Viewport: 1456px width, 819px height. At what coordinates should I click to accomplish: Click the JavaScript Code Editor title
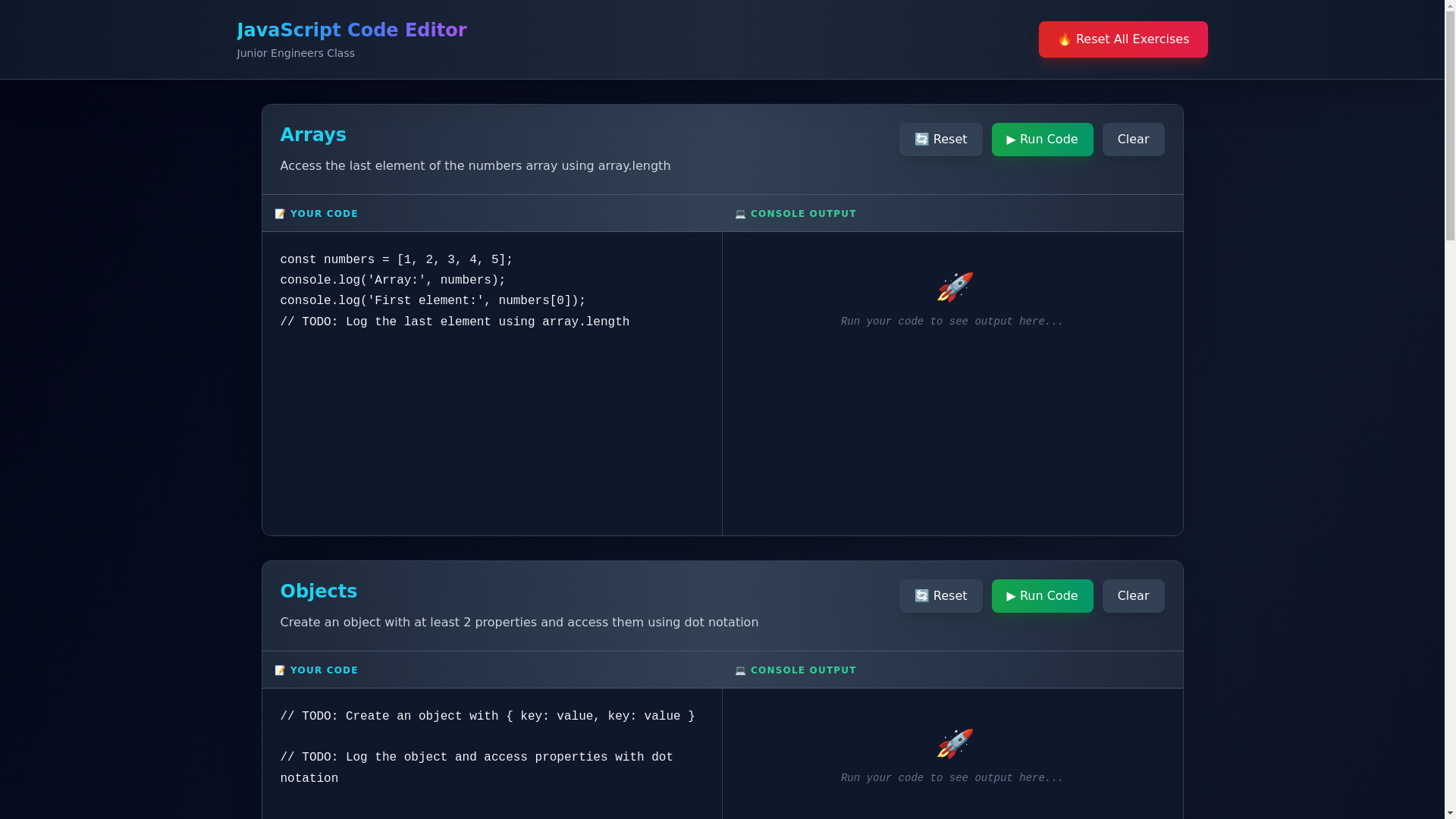point(352,30)
